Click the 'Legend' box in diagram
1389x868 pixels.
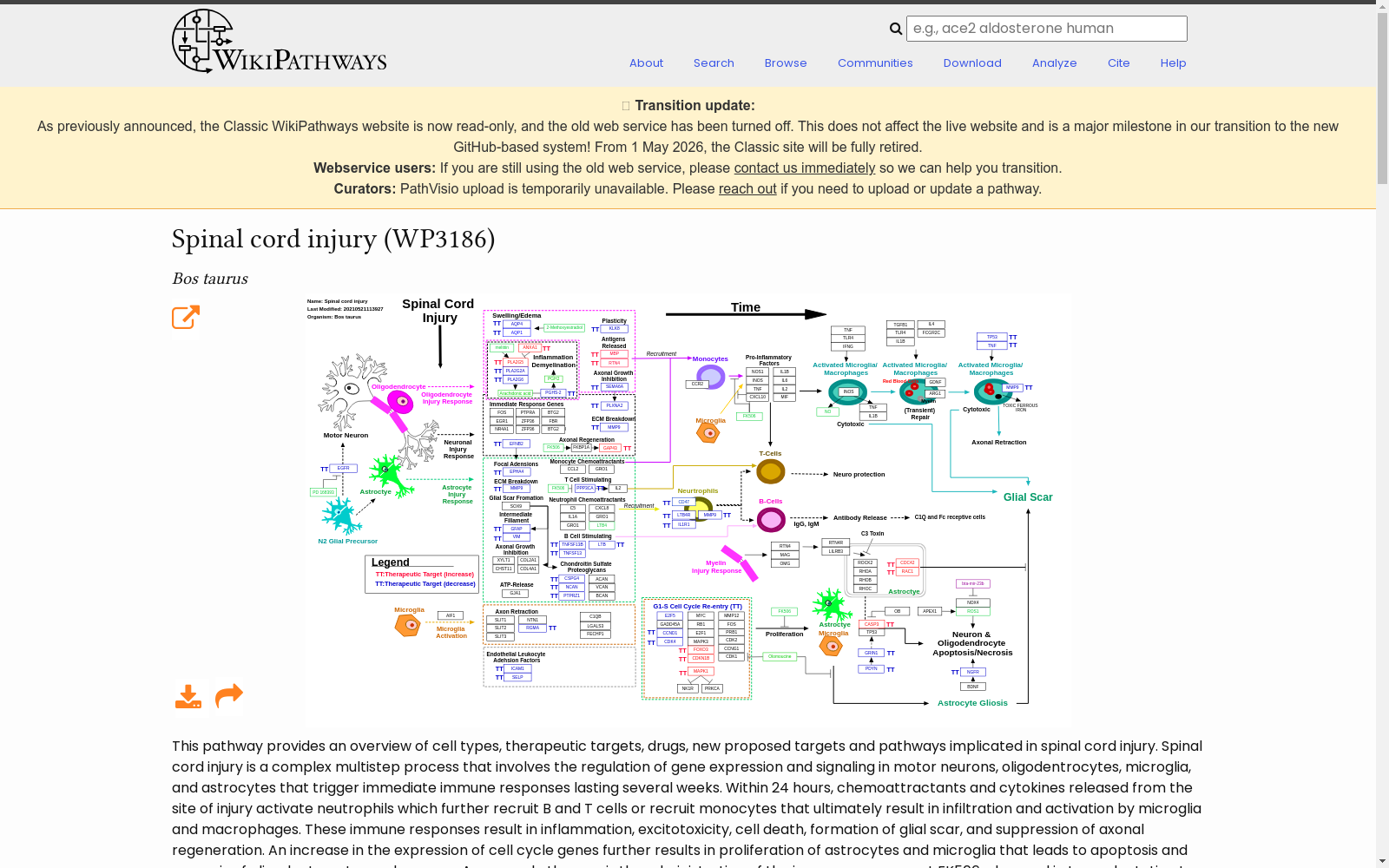(x=422, y=574)
